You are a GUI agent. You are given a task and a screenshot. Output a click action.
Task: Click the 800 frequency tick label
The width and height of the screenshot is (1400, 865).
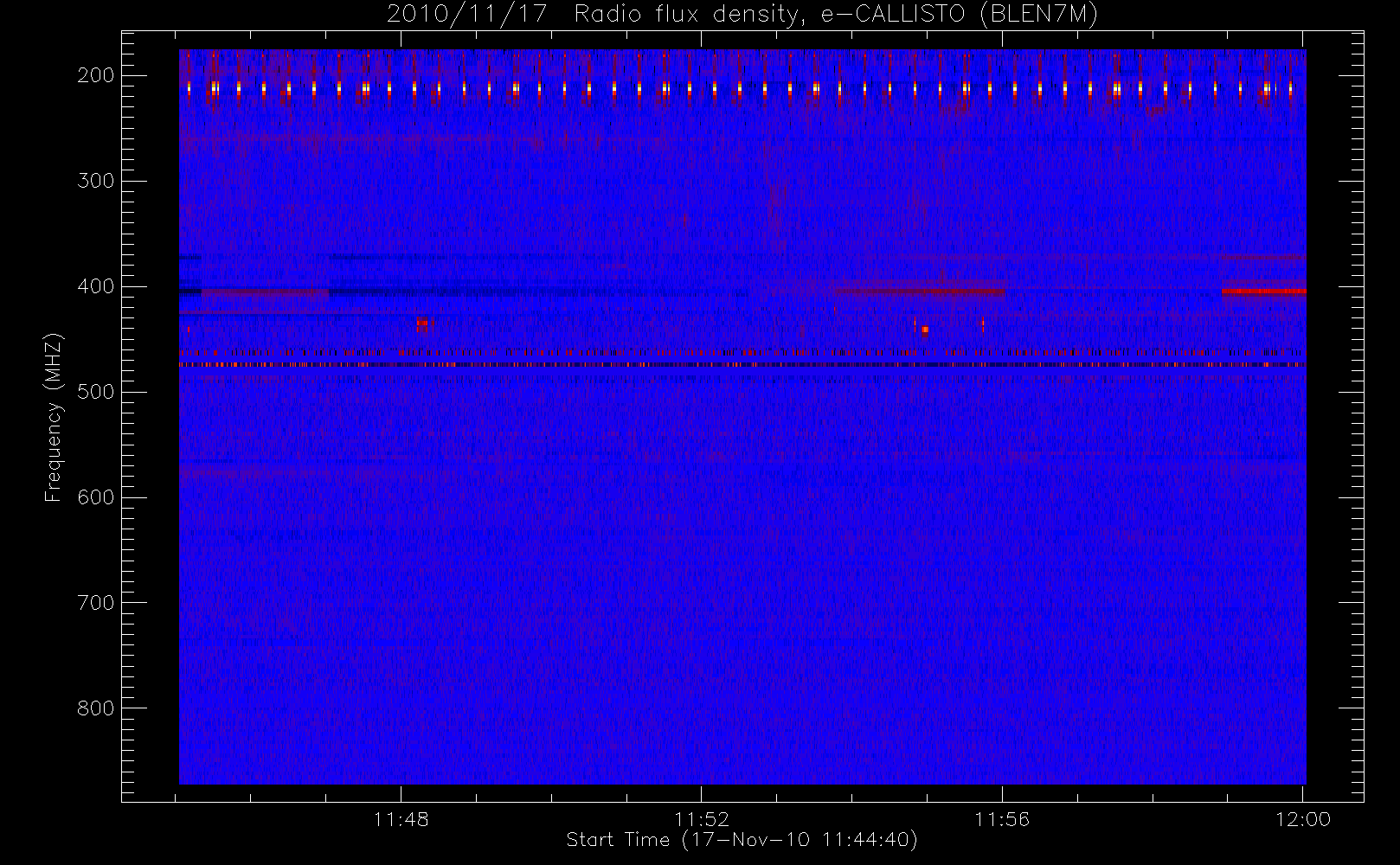95,708
